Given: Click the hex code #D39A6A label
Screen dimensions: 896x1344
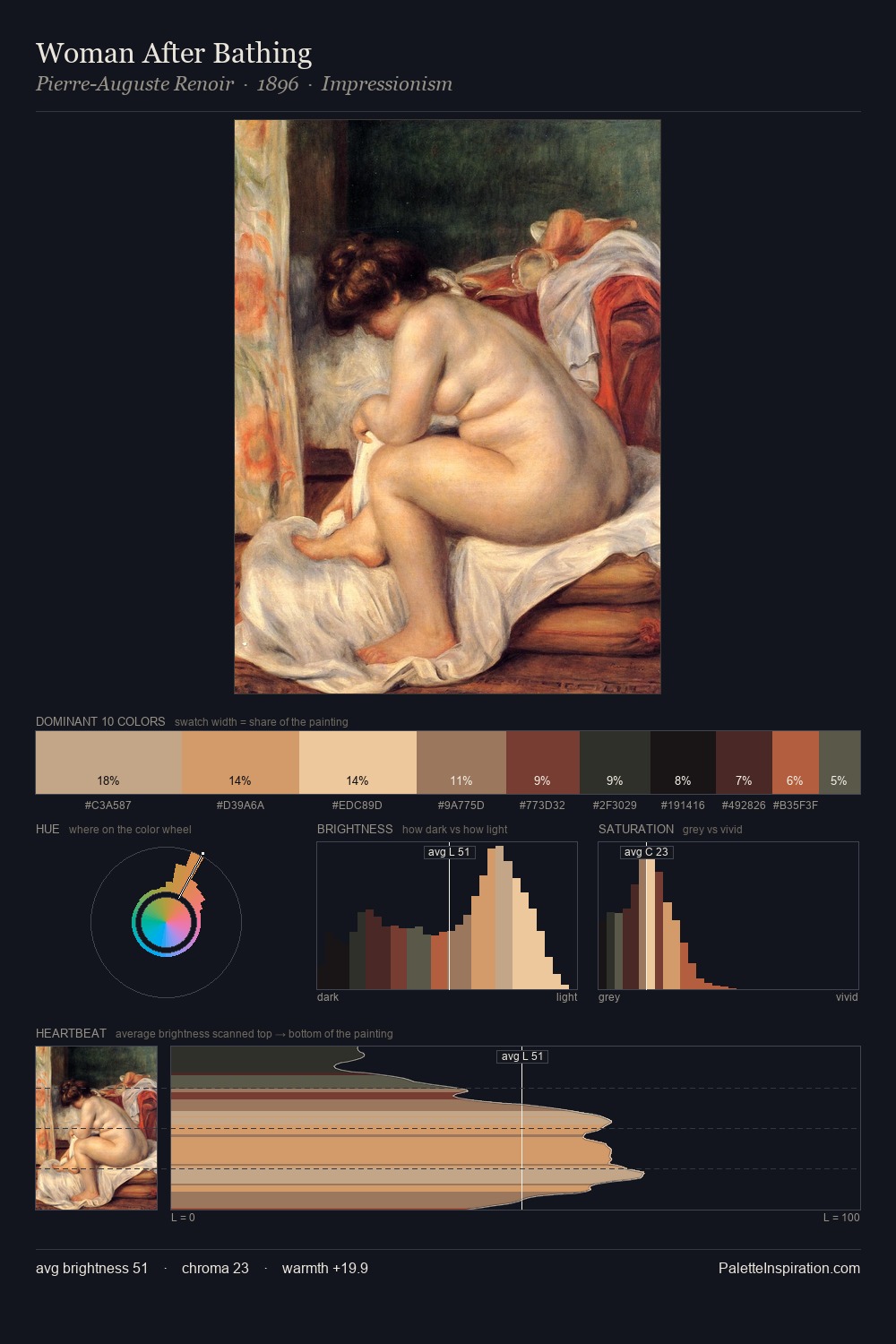Looking at the screenshot, I should [x=240, y=805].
